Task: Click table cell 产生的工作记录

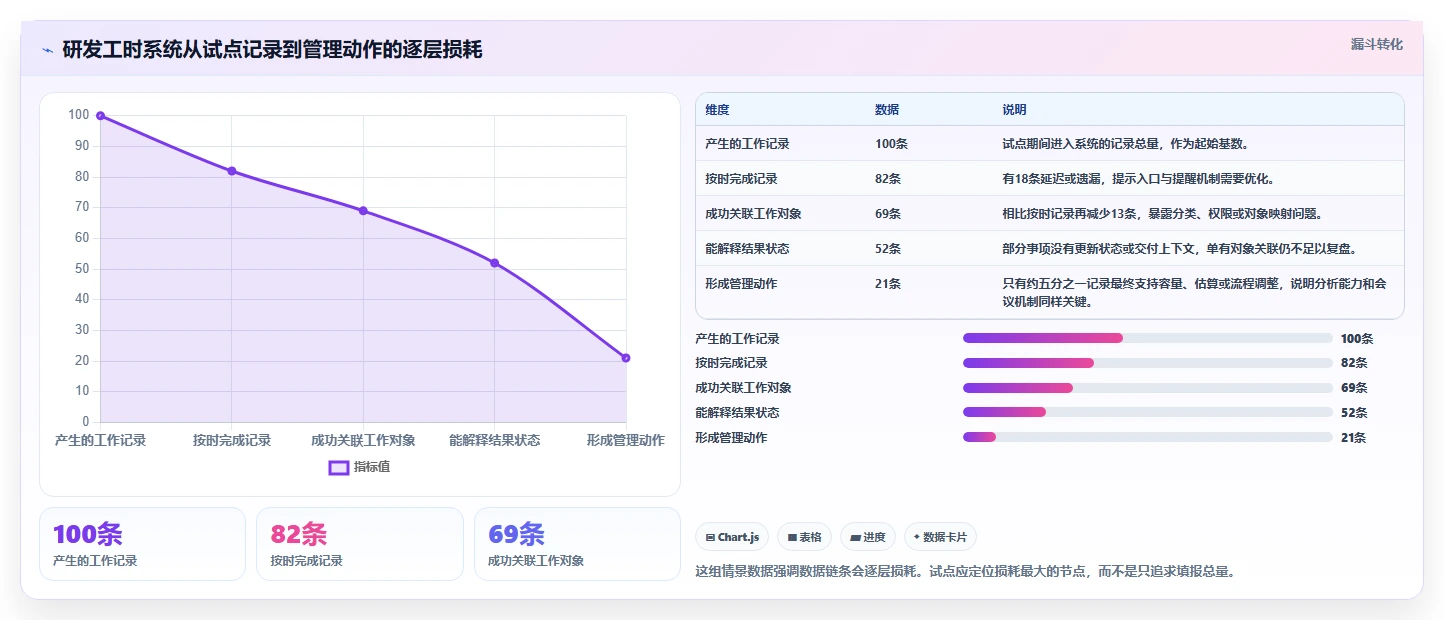Action: (x=747, y=144)
